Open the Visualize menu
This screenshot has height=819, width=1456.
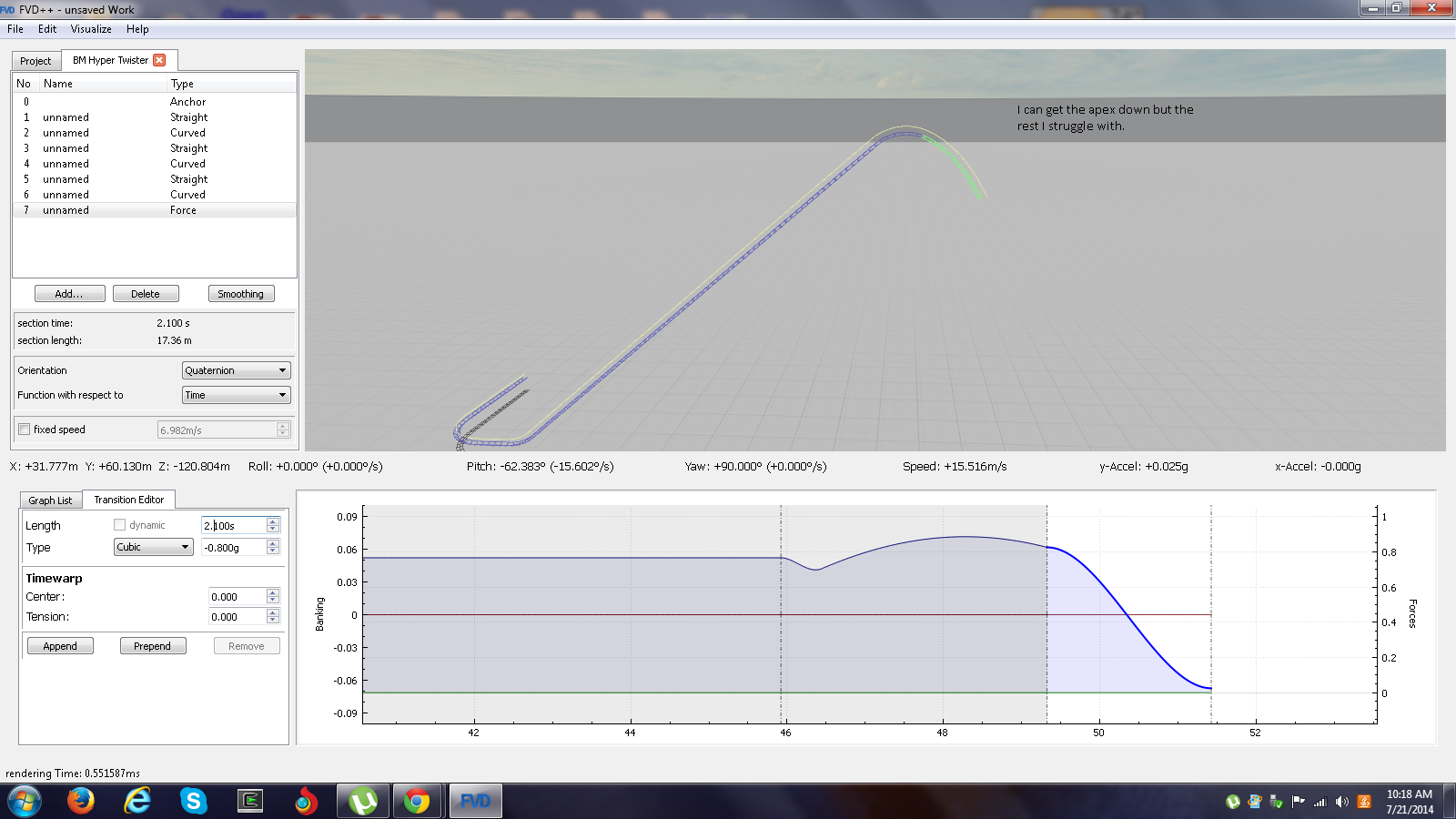91,29
